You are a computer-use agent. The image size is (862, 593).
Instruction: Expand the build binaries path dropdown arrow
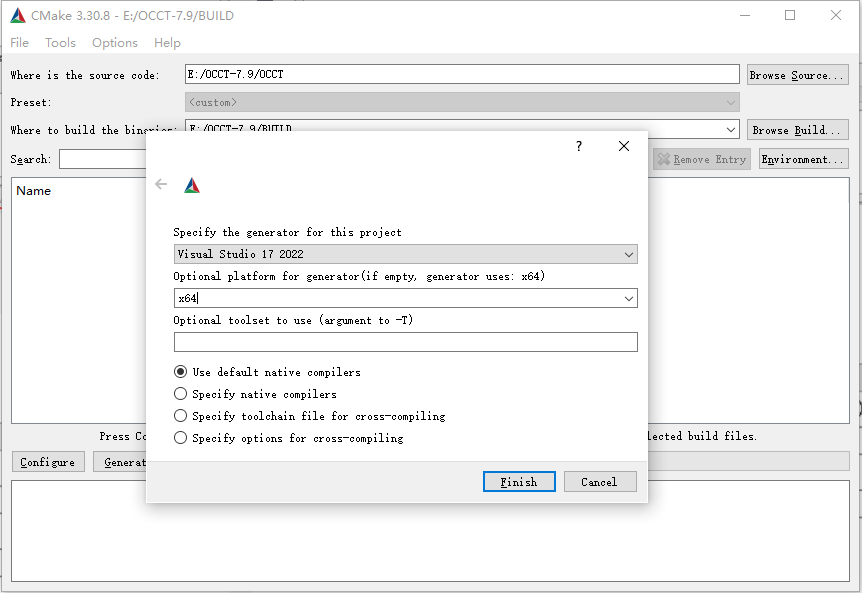(731, 130)
